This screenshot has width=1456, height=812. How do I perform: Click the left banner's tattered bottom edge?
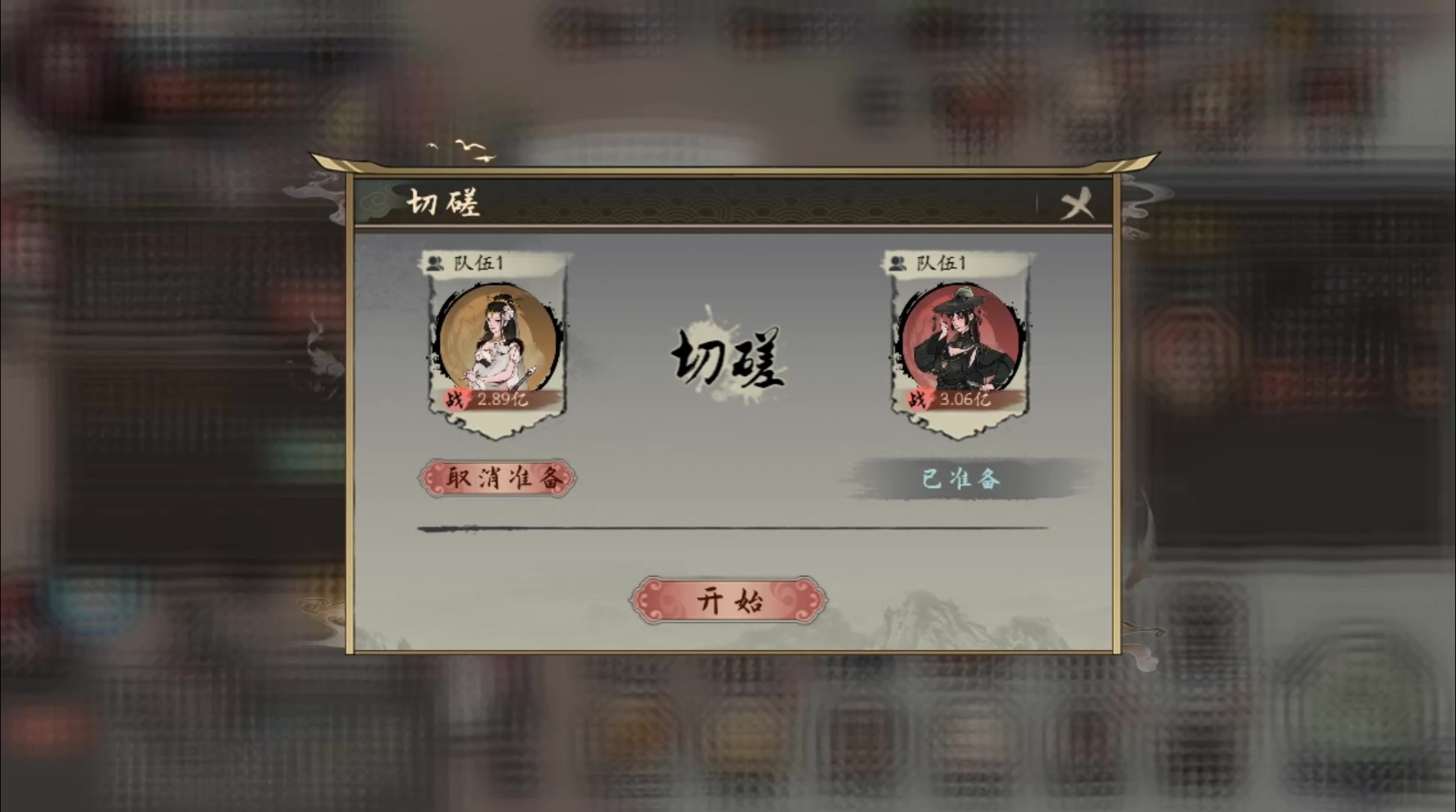pos(497,426)
